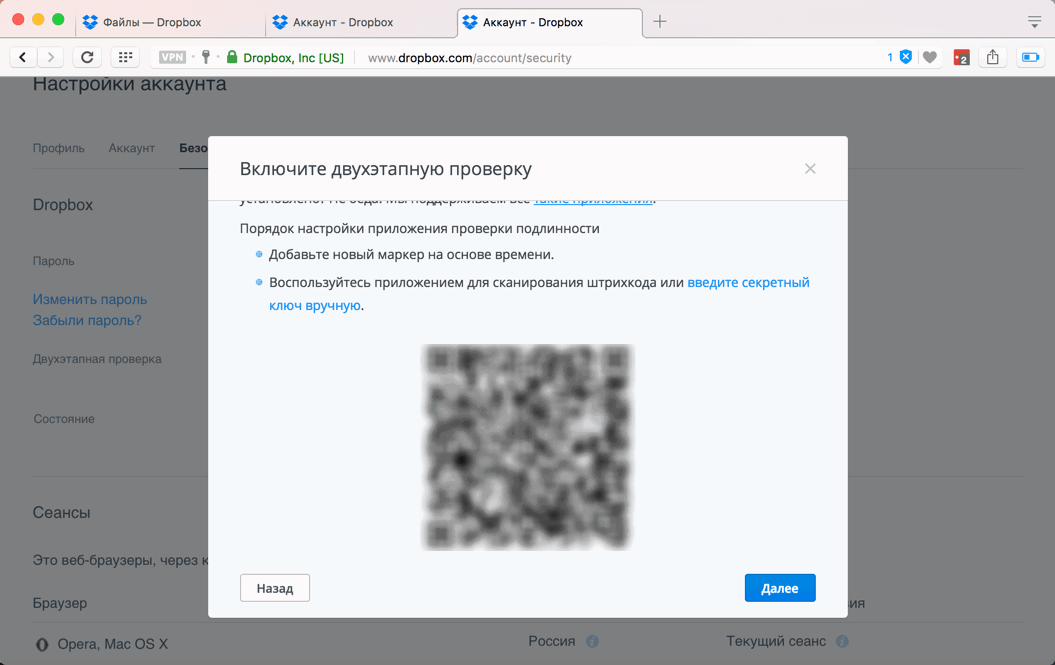Image resolution: width=1055 pixels, height=665 pixels.
Task: Click the browser forward arrow
Action: coord(50,57)
